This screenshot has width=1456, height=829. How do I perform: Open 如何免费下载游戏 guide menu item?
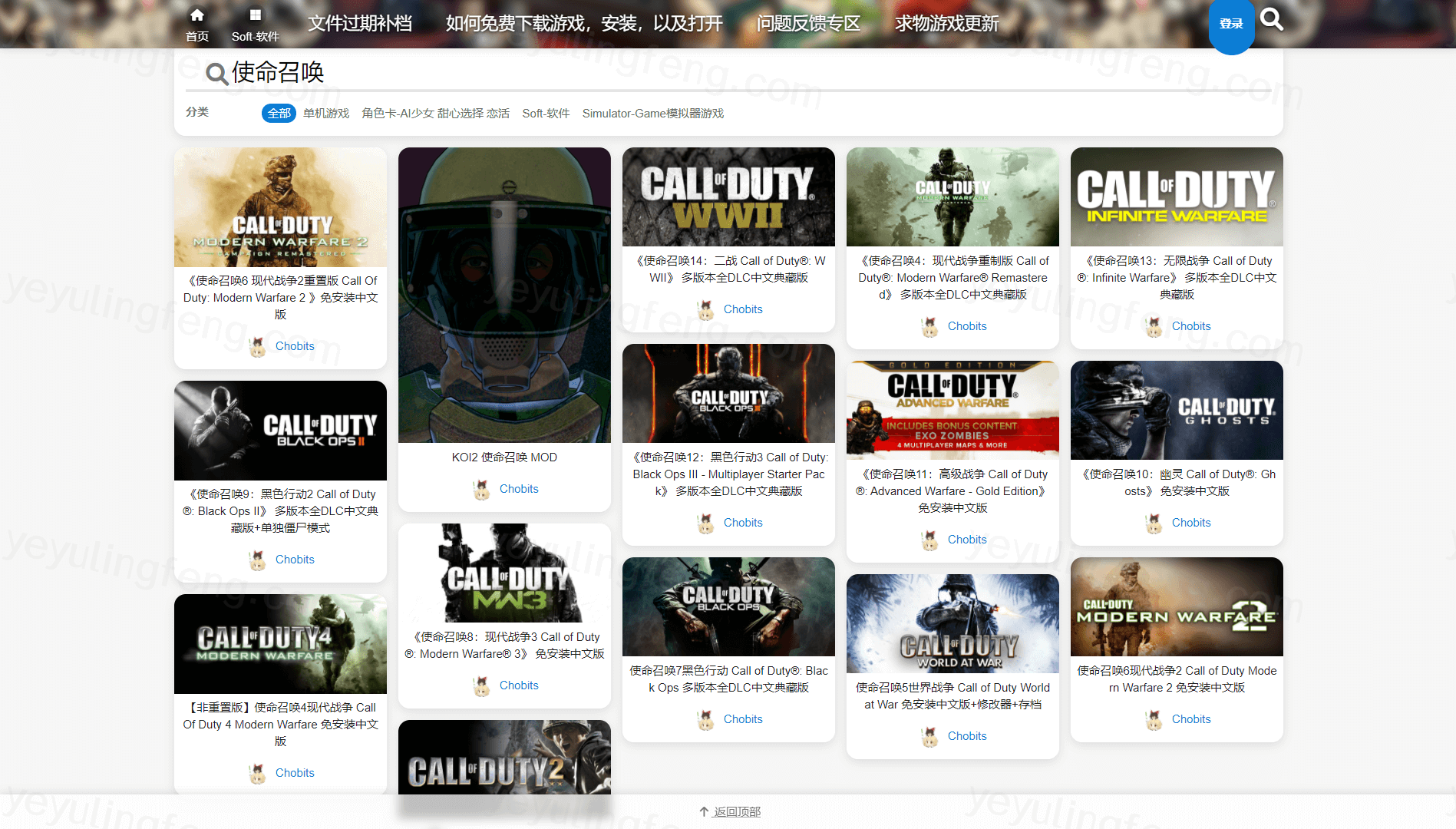tap(584, 24)
